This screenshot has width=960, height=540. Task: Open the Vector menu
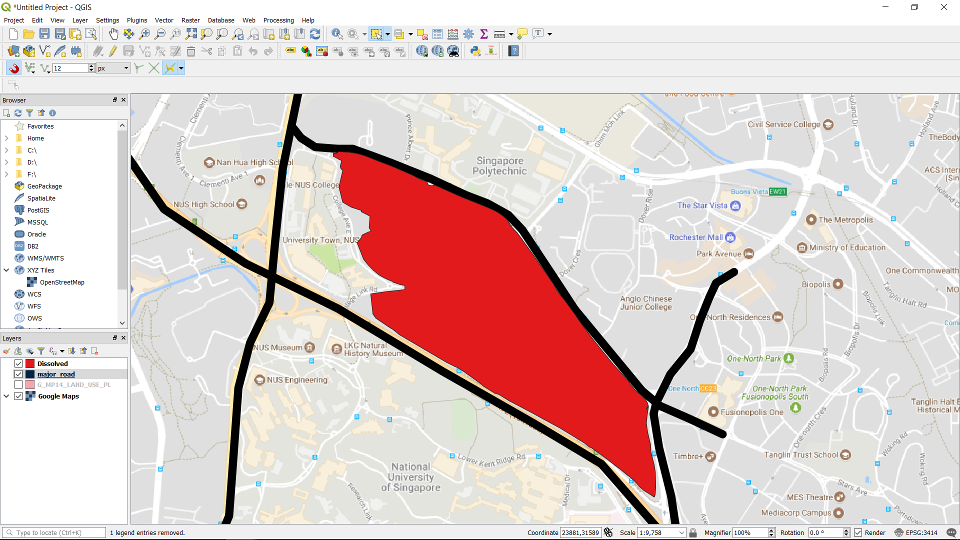(163, 20)
